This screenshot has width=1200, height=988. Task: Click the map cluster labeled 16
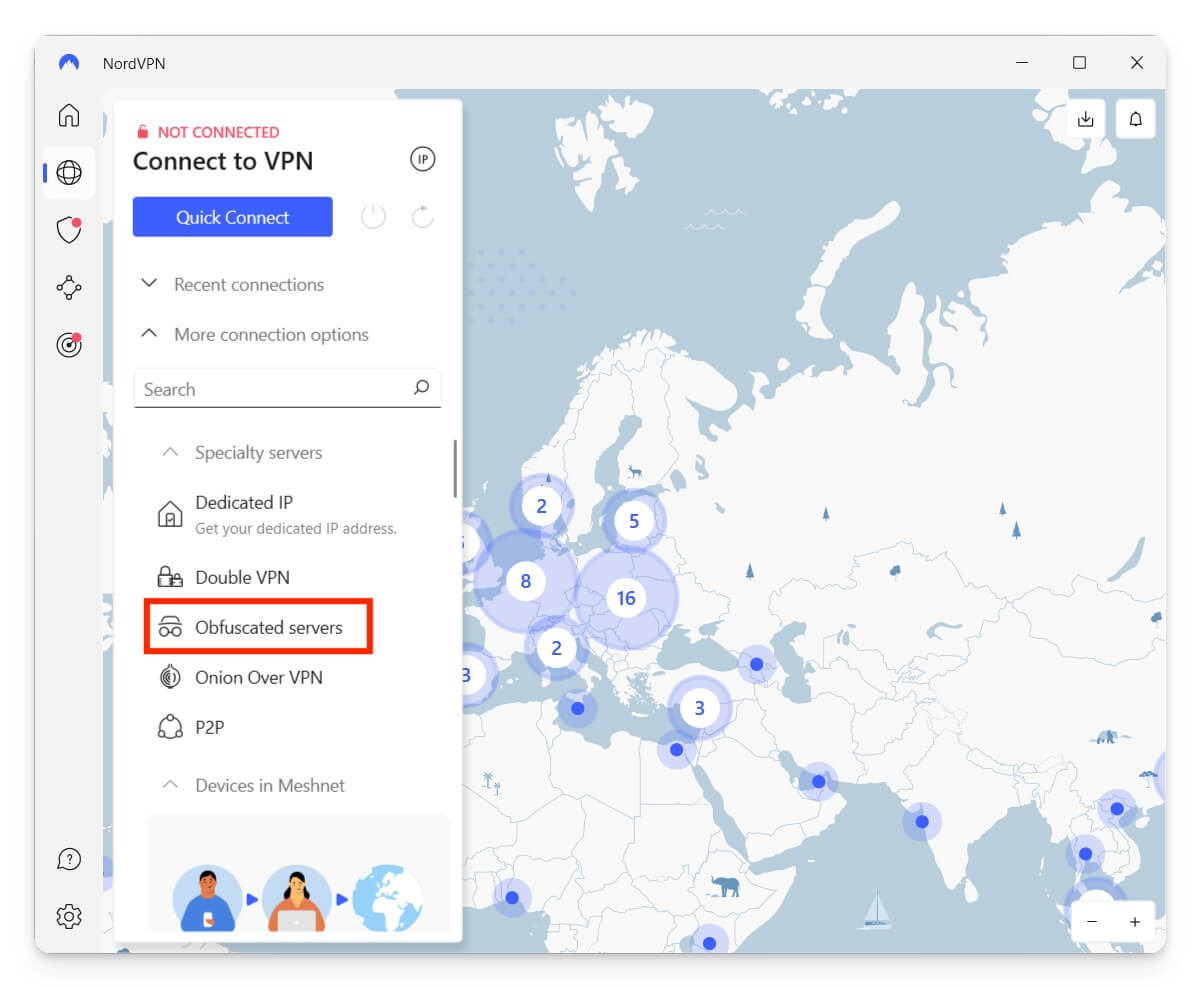[626, 598]
